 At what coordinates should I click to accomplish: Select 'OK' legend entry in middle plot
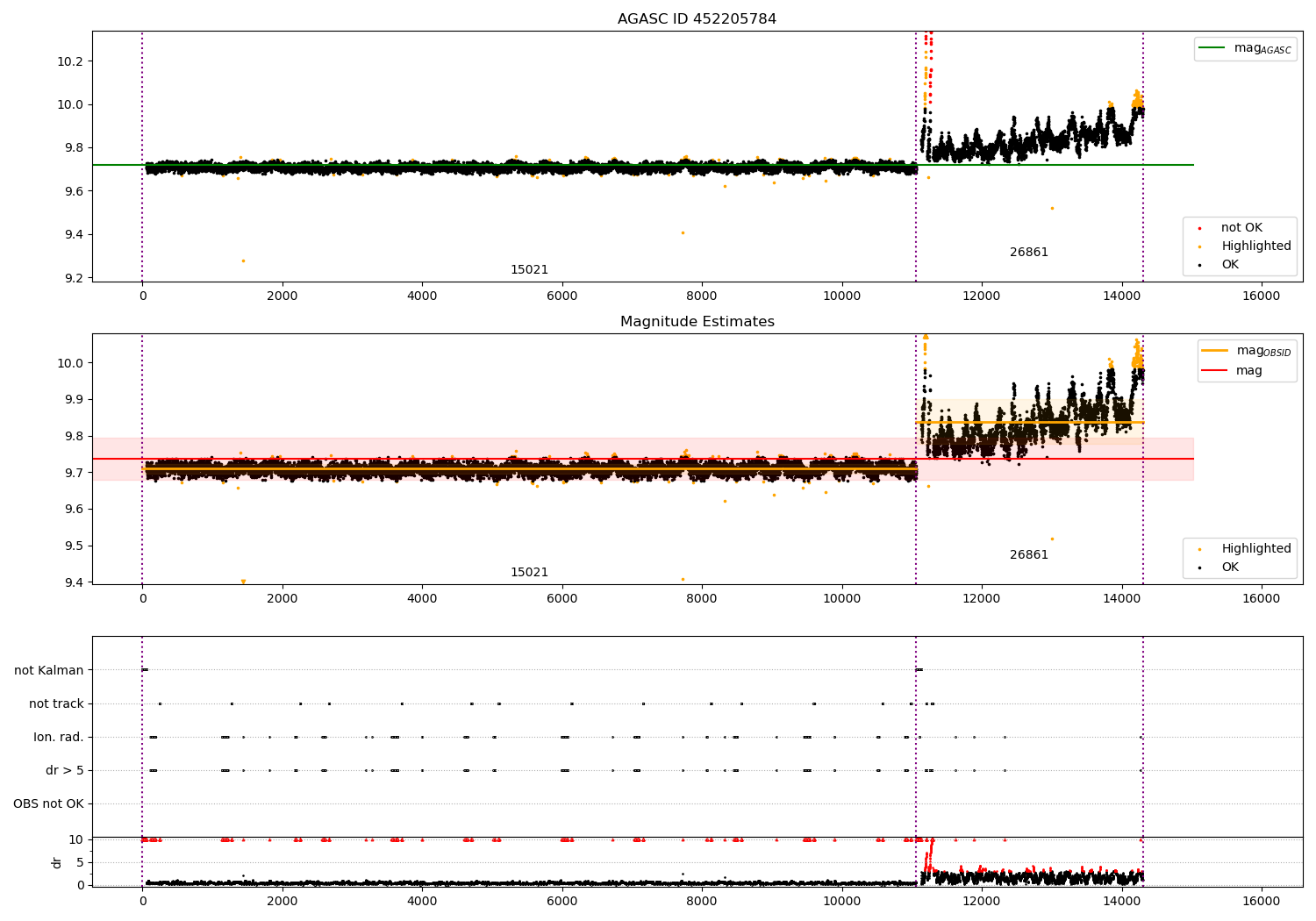point(1219,568)
